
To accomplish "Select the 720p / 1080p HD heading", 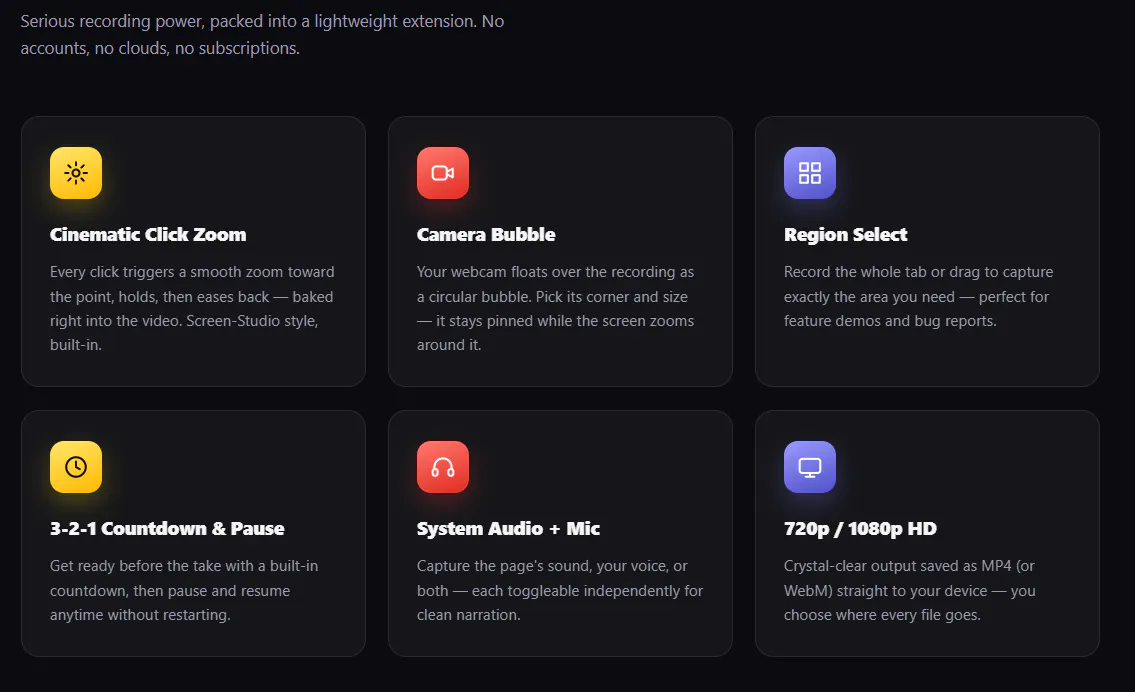I will pyautogui.click(x=860, y=528).
